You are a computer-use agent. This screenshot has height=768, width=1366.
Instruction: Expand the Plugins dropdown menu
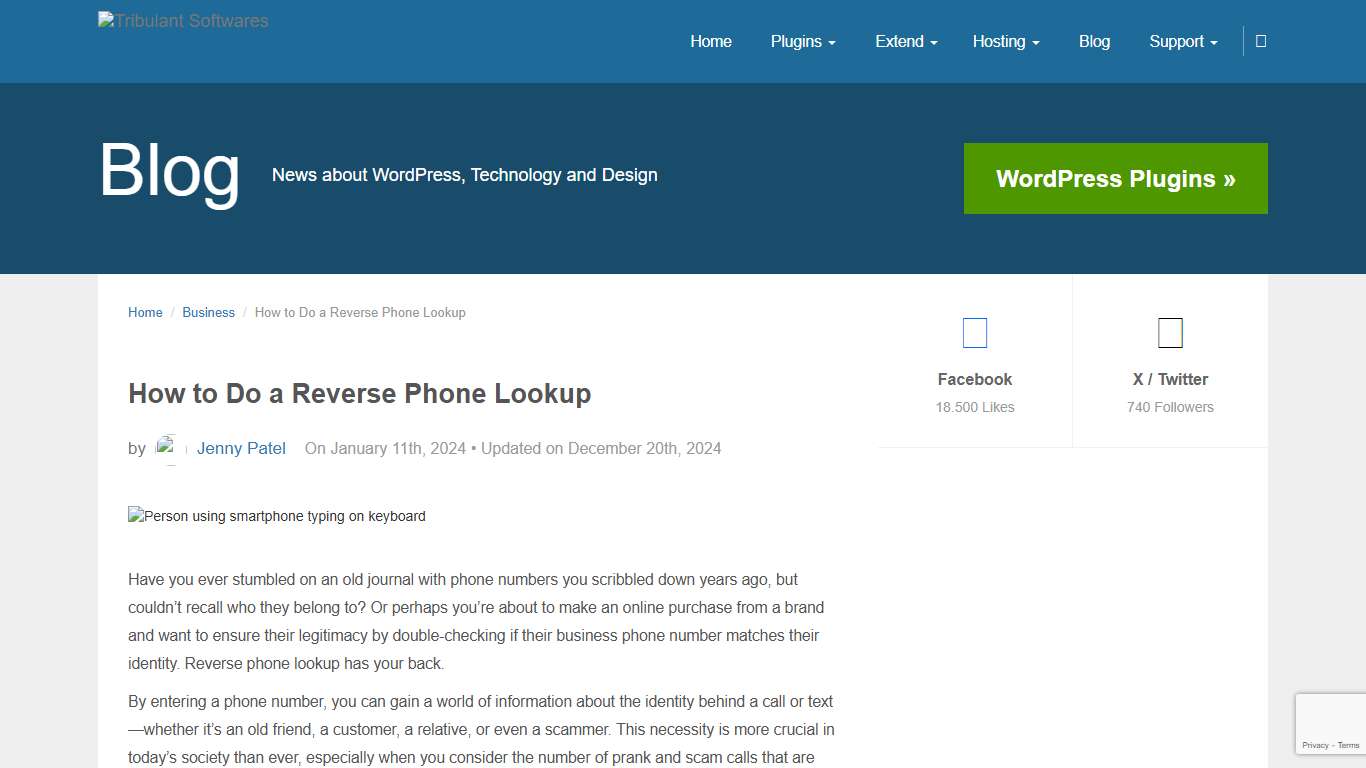click(802, 41)
